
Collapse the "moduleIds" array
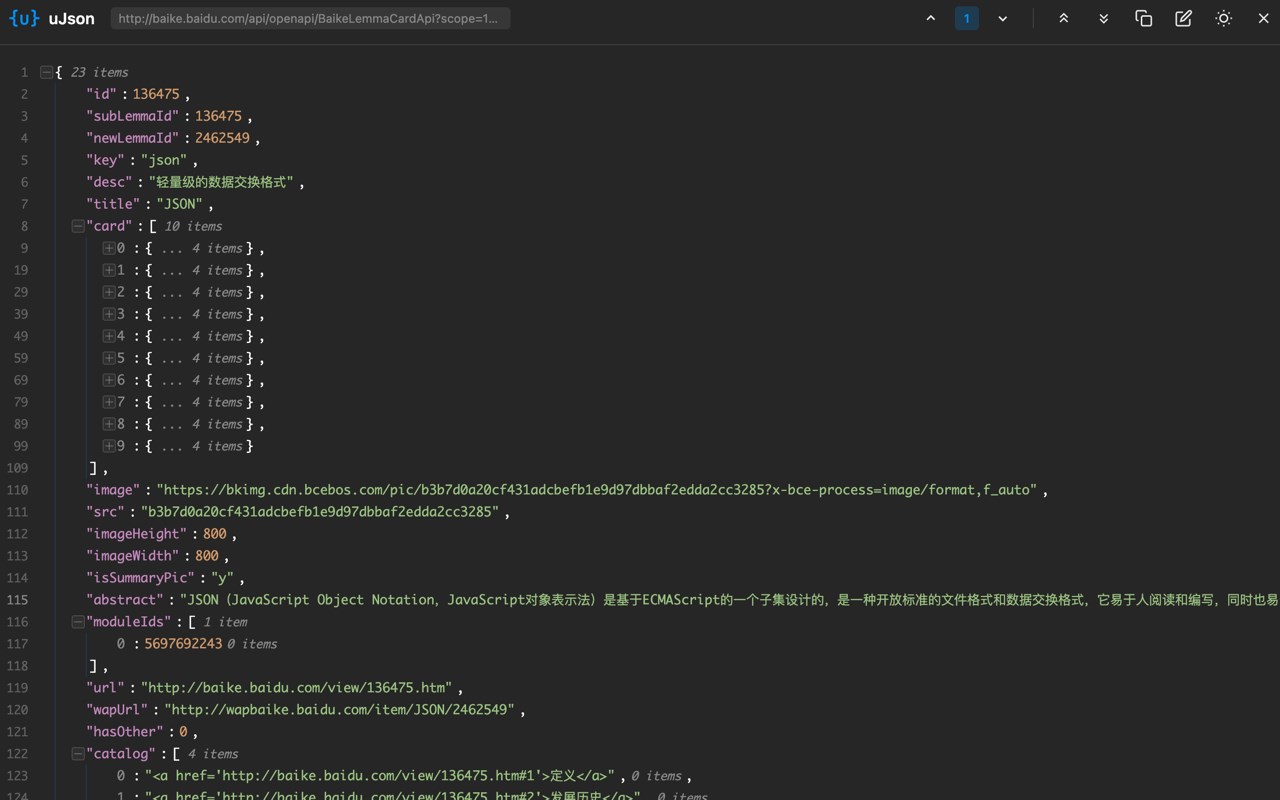click(78, 622)
